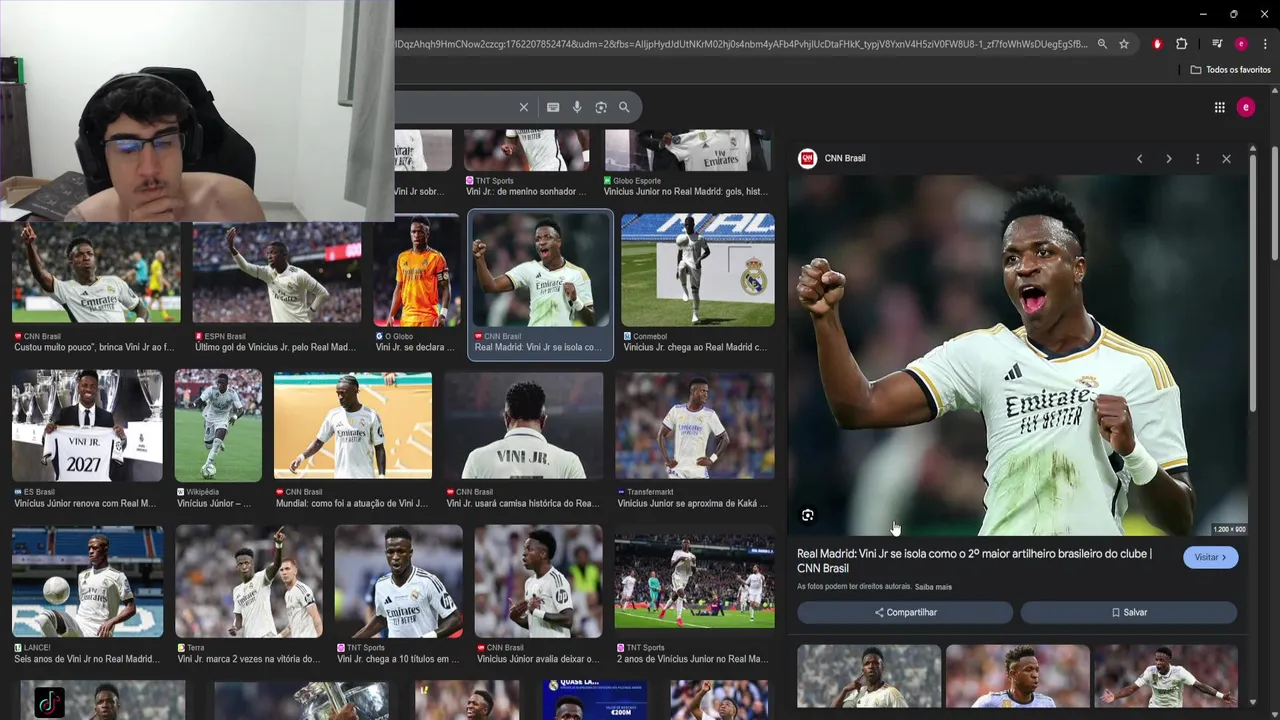Open the Chrome profile avatar

[1241, 44]
